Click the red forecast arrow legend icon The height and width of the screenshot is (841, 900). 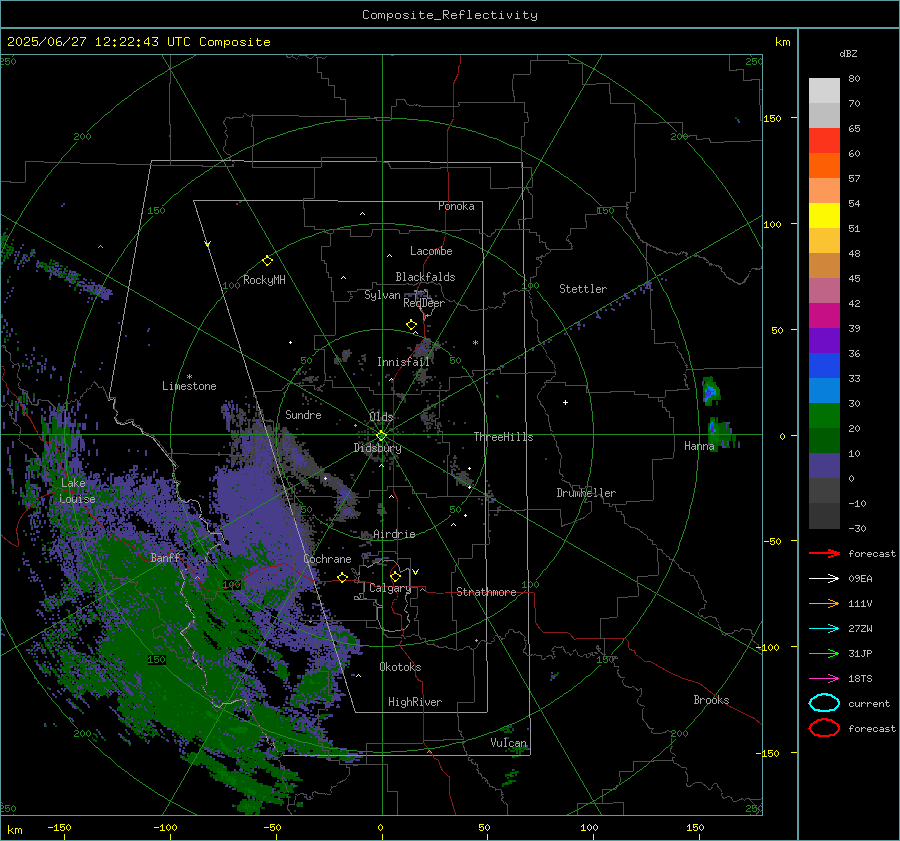824,553
